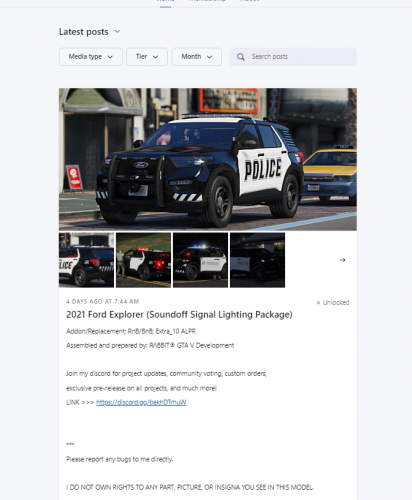The height and width of the screenshot is (500, 412).
Task: Show next thumbnails with the arrow icon
Action: click(x=342, y=260)
